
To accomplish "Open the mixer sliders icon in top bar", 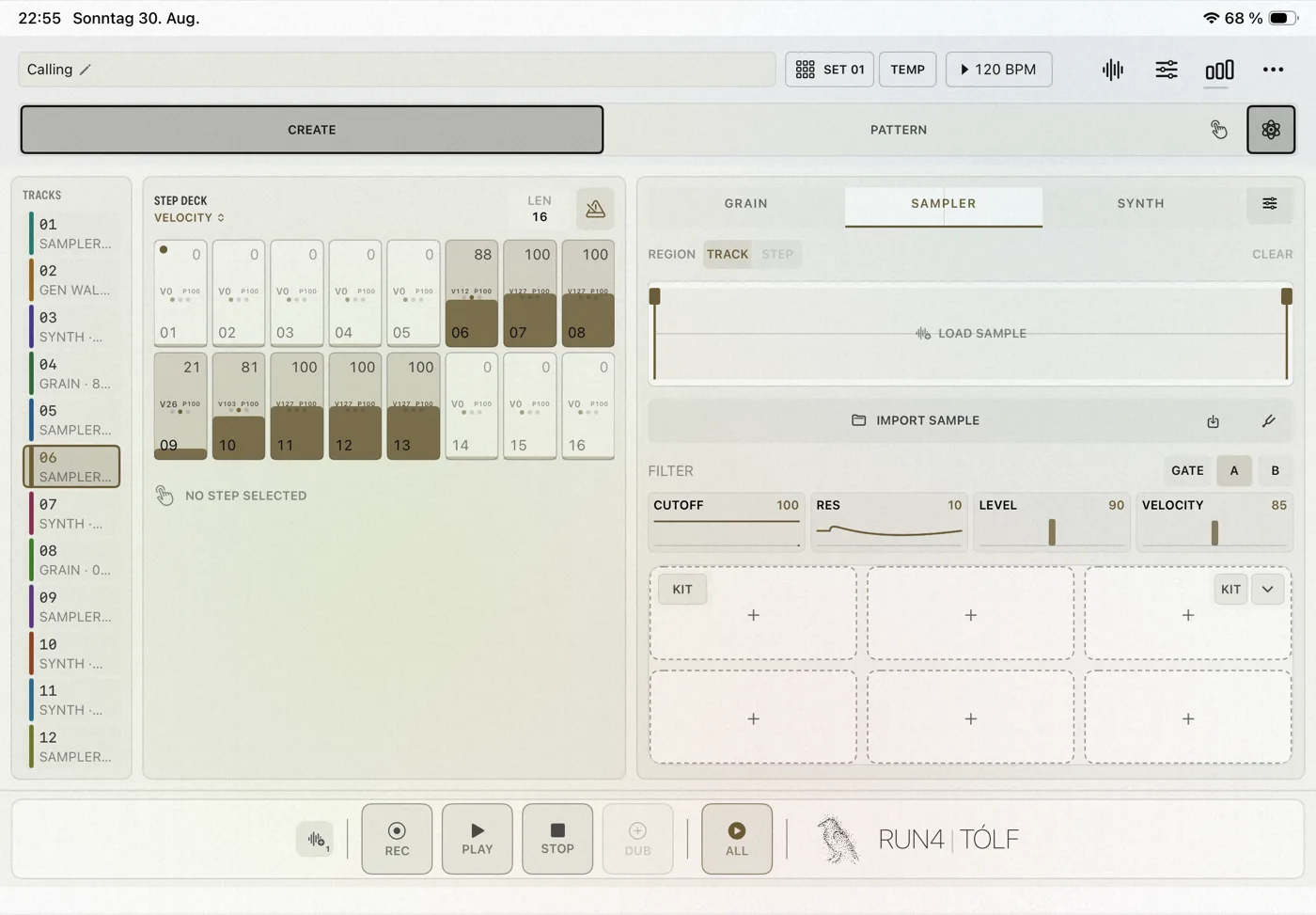I will pyautogui.click(x=1166, y=70).
